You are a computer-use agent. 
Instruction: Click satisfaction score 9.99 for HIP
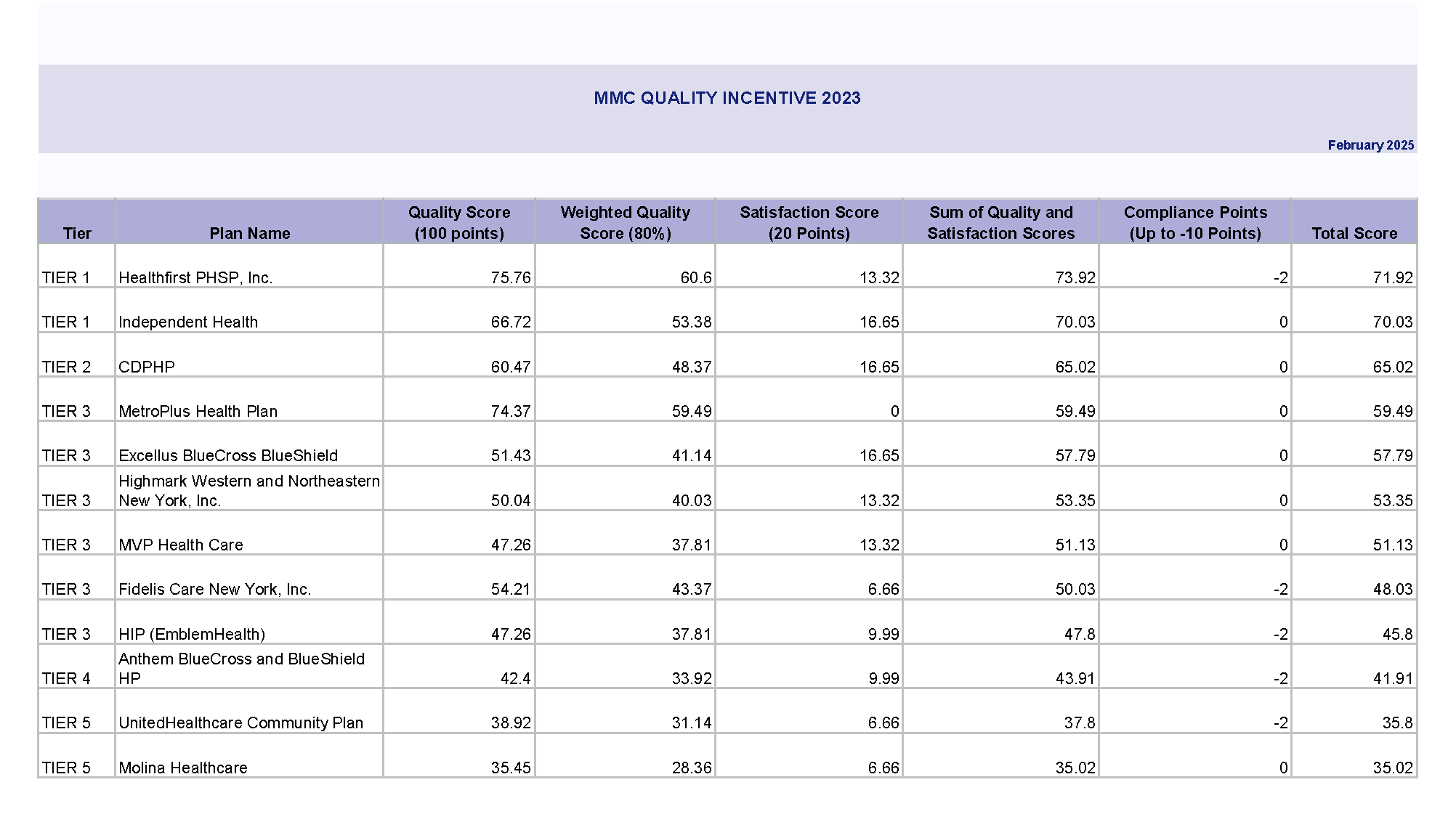(x=883, y=634)
